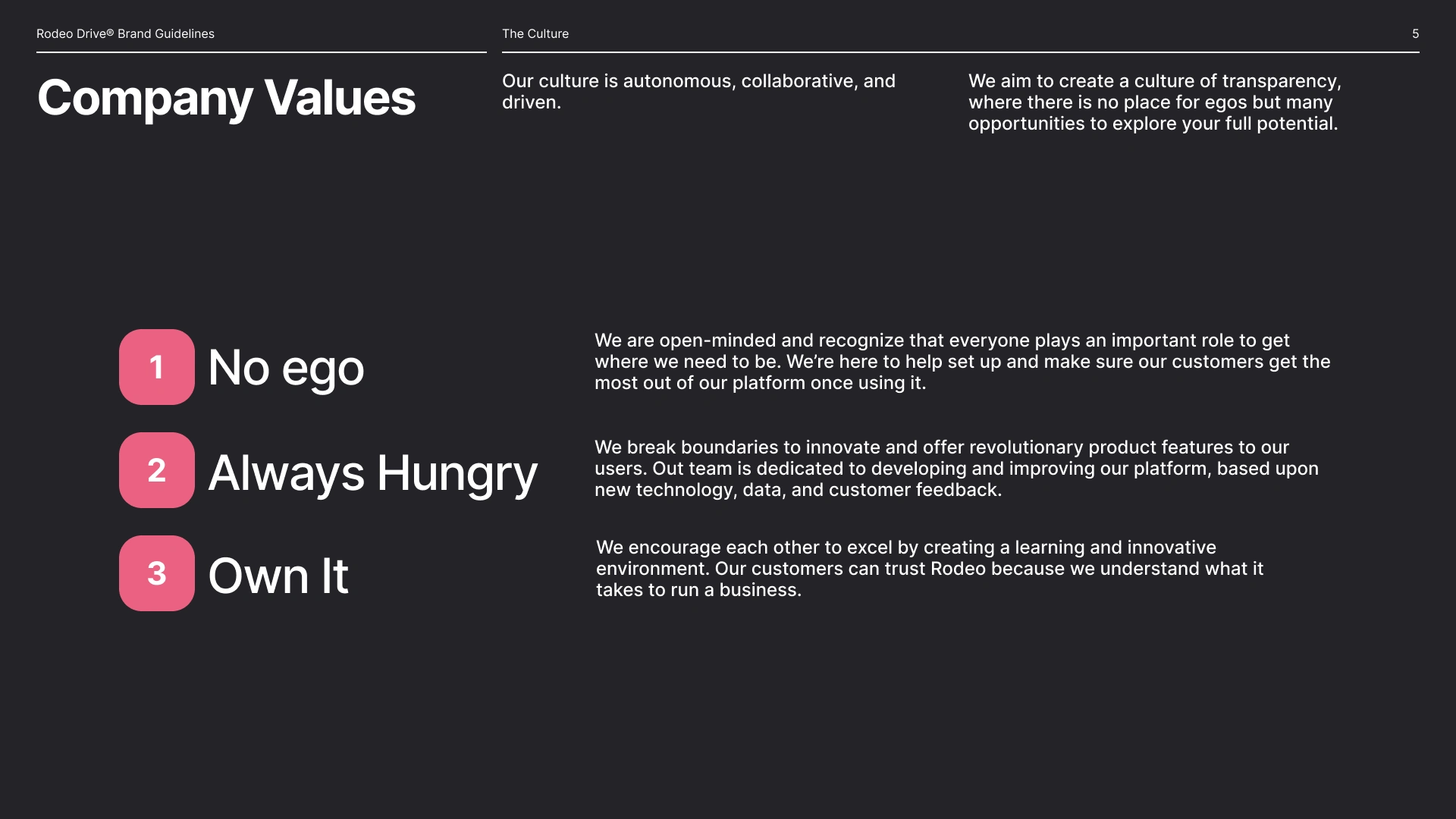1456x819 pixels.
Task: Select the 'Always Hungry' value heading
Action: coord(372,473)
